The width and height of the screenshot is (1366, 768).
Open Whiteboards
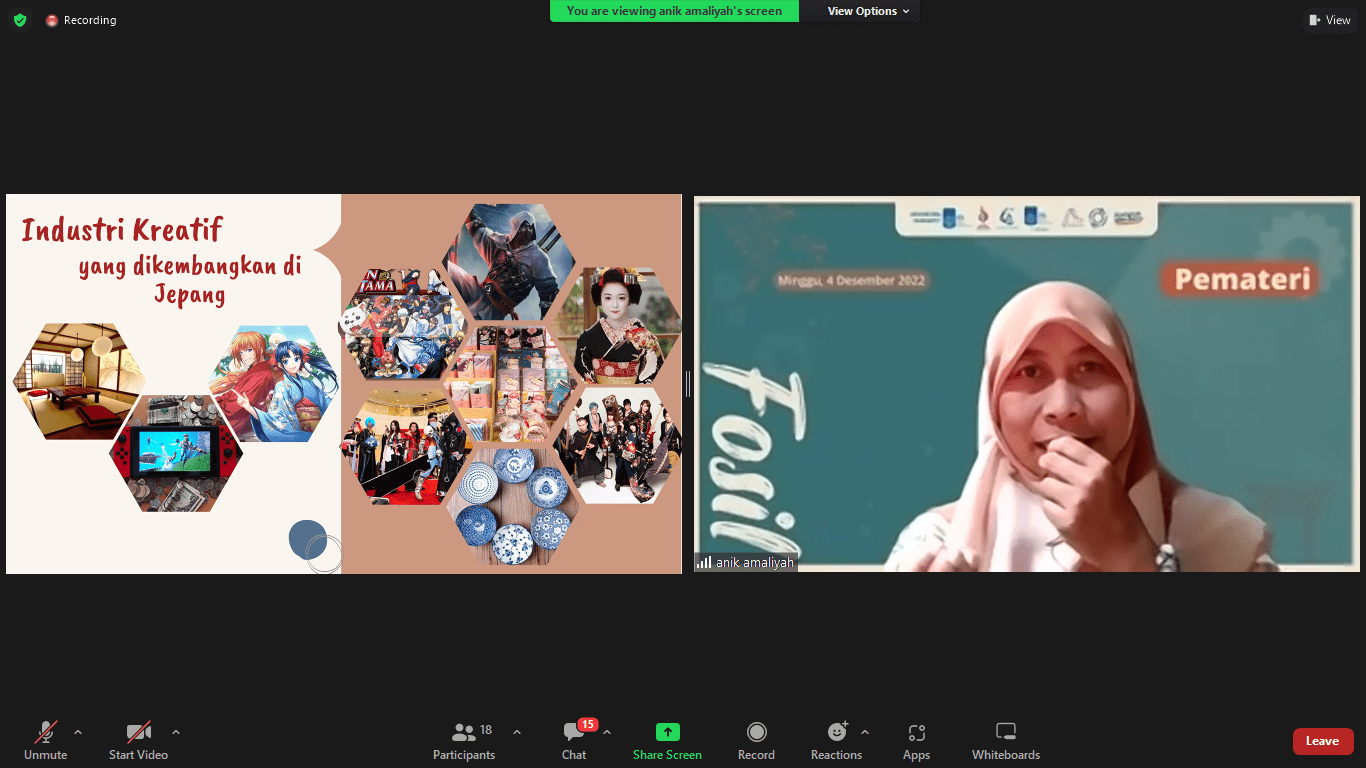tap(1006, 741)
